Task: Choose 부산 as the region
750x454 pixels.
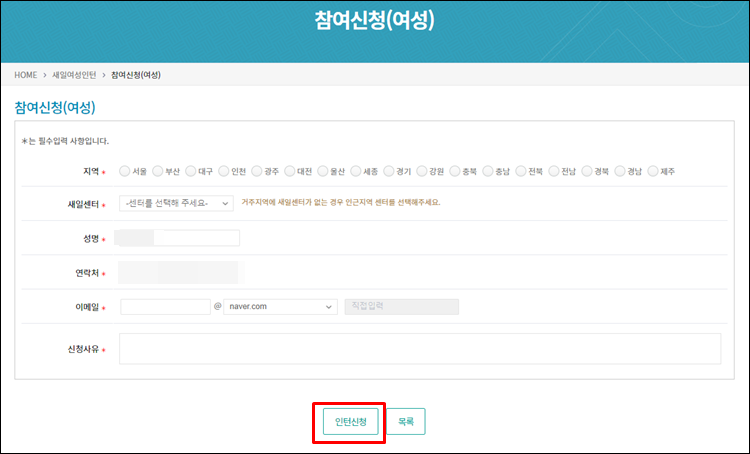Action: 158,171
